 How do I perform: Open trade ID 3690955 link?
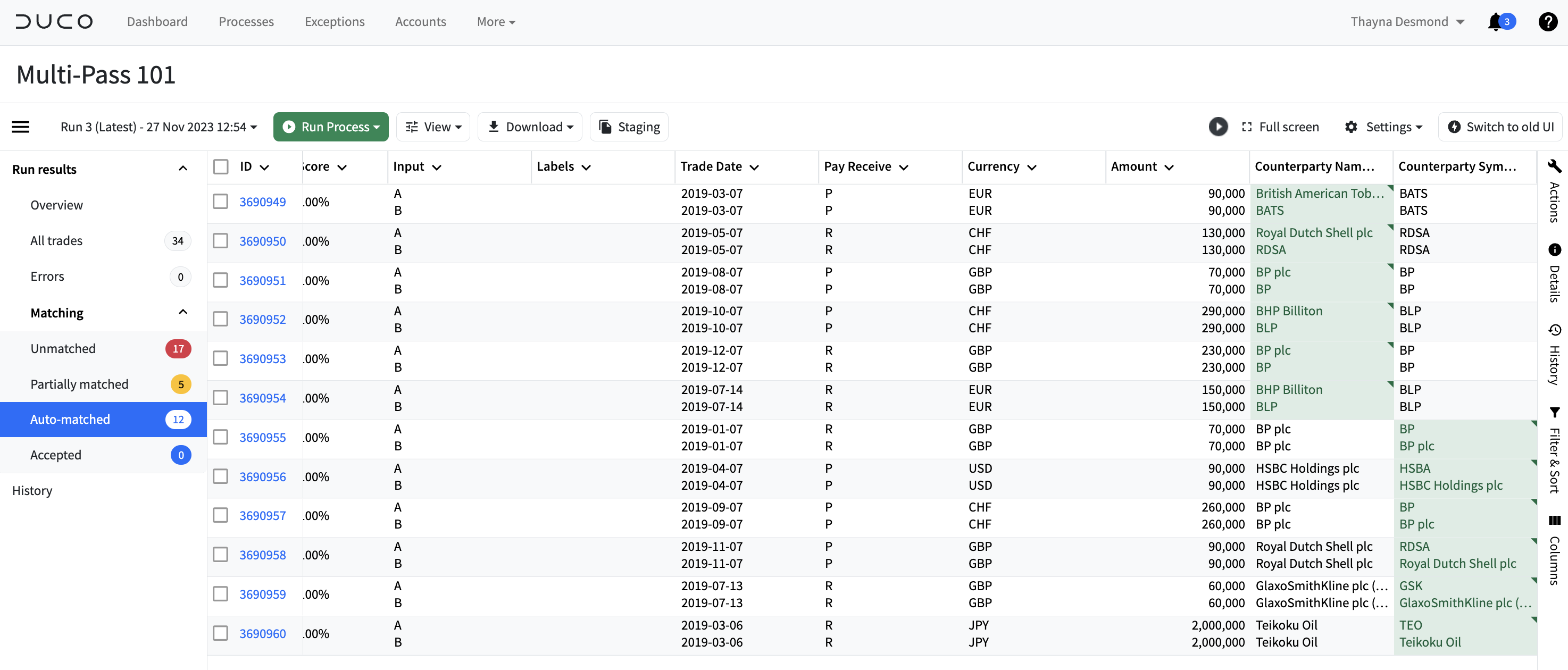click(262, 438)
